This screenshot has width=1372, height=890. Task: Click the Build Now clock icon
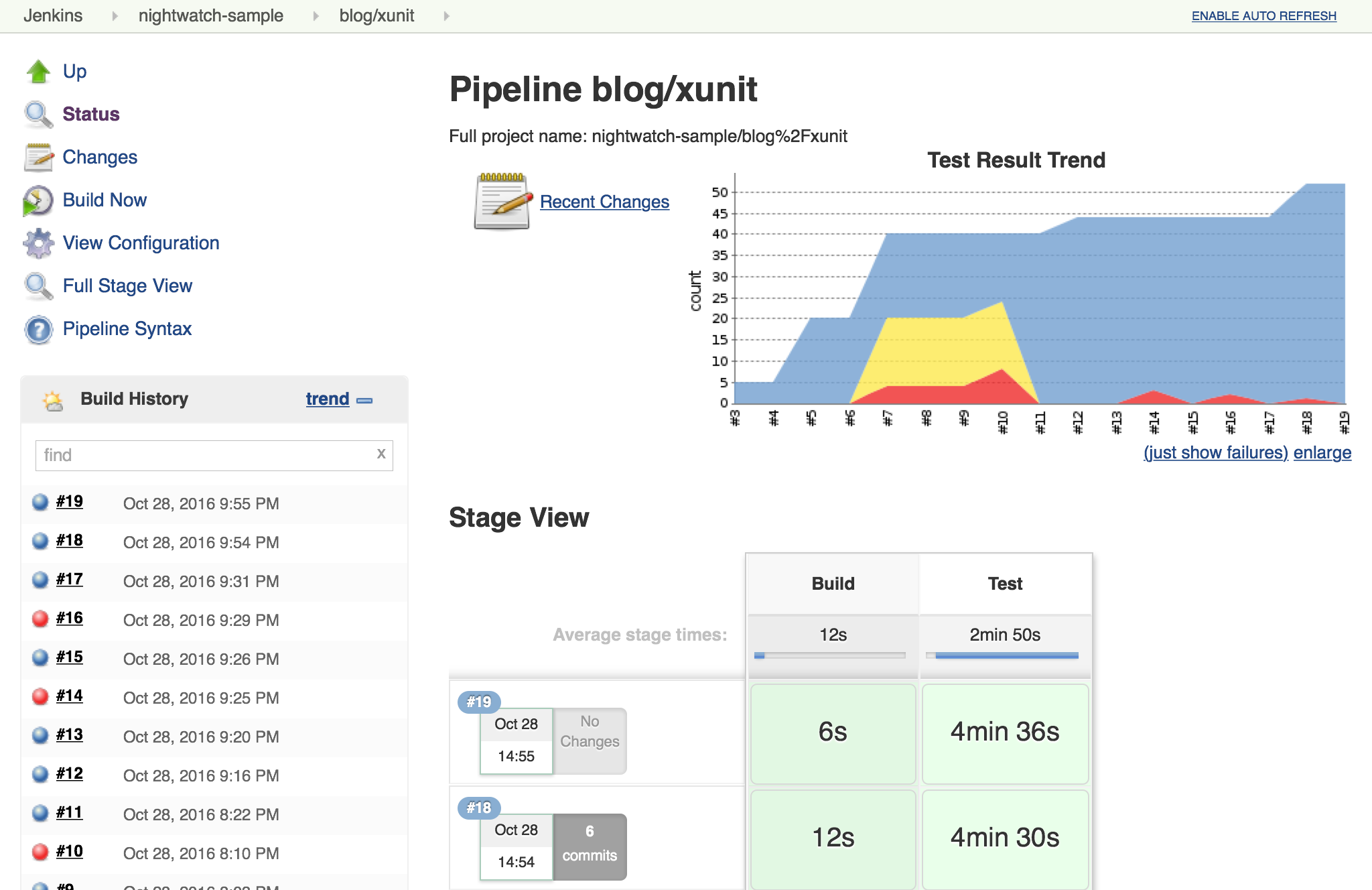[38, 200]
